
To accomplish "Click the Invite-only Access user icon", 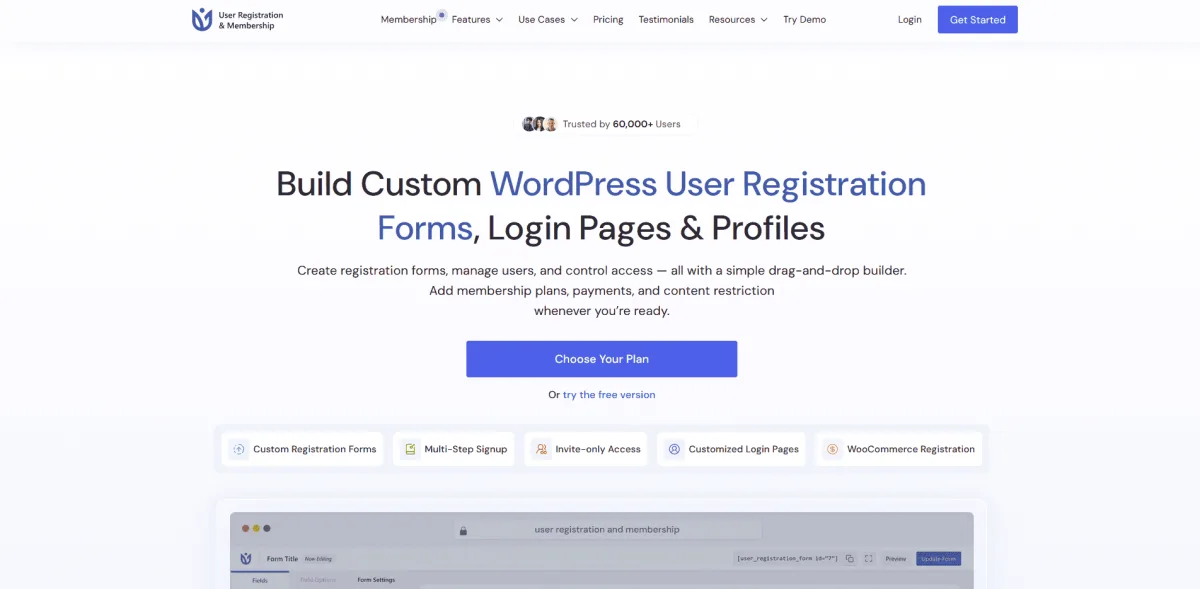I will (x=541, y=450).
